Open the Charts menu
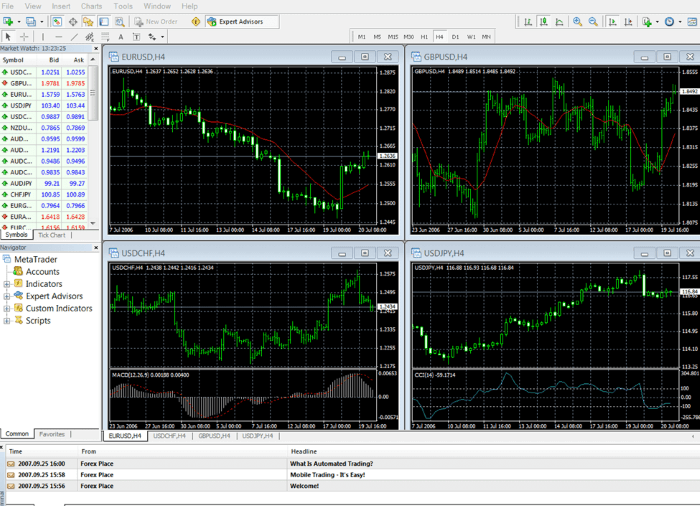The width and height of the screenshot is (700, 506). tap(91, 6)
